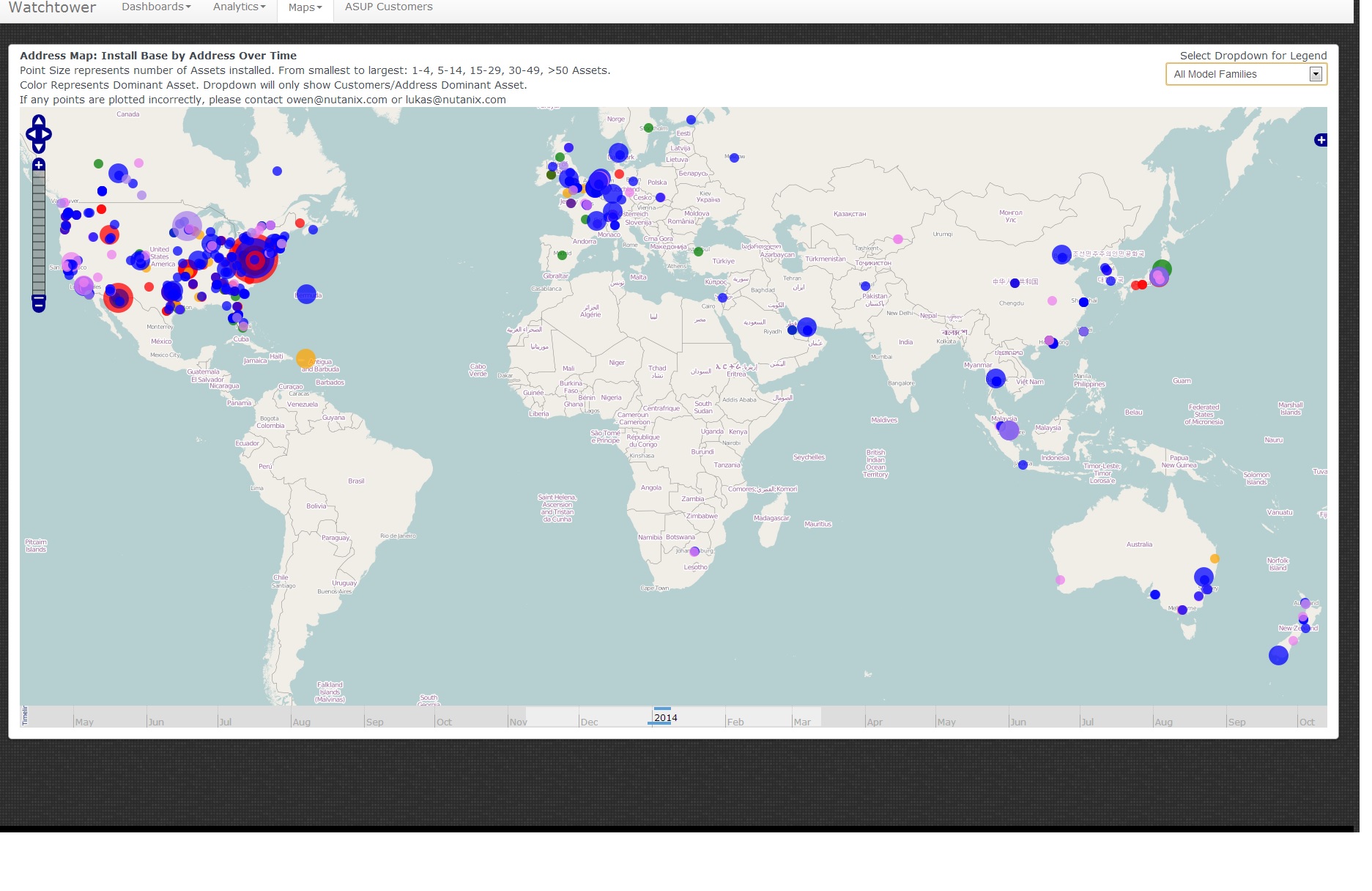Click the green point over Japan
Screen dimensions: 1372x891
click(1162, 268)
